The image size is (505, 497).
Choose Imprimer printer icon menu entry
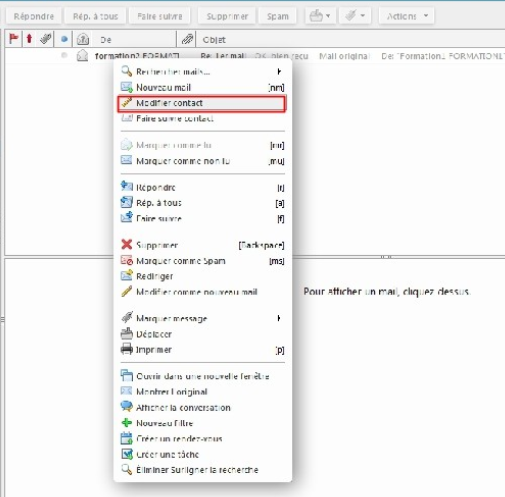pos(202,350)
